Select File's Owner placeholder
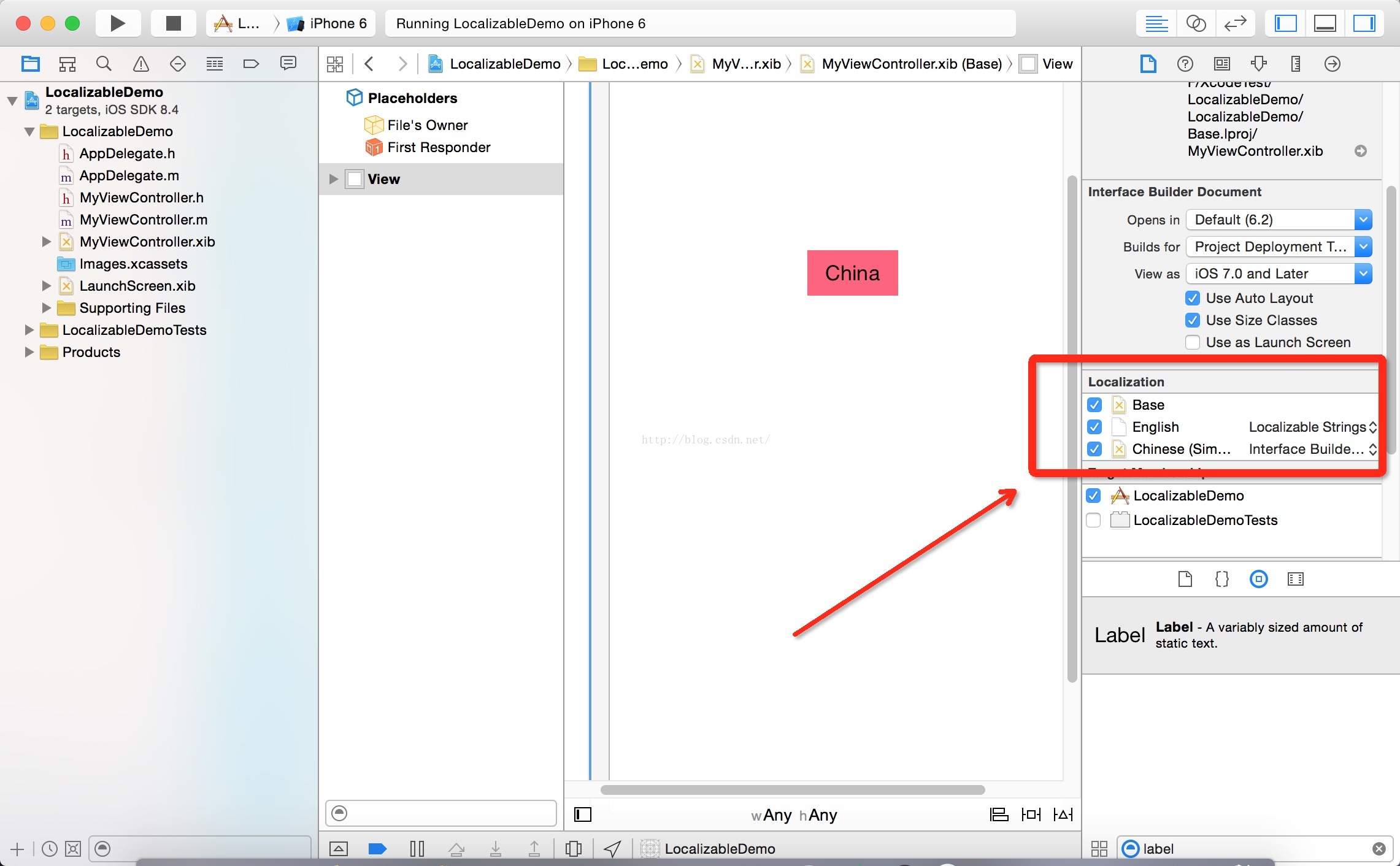Image resolution: width=1400 pixels, height=866 pixels. [427, 125]
